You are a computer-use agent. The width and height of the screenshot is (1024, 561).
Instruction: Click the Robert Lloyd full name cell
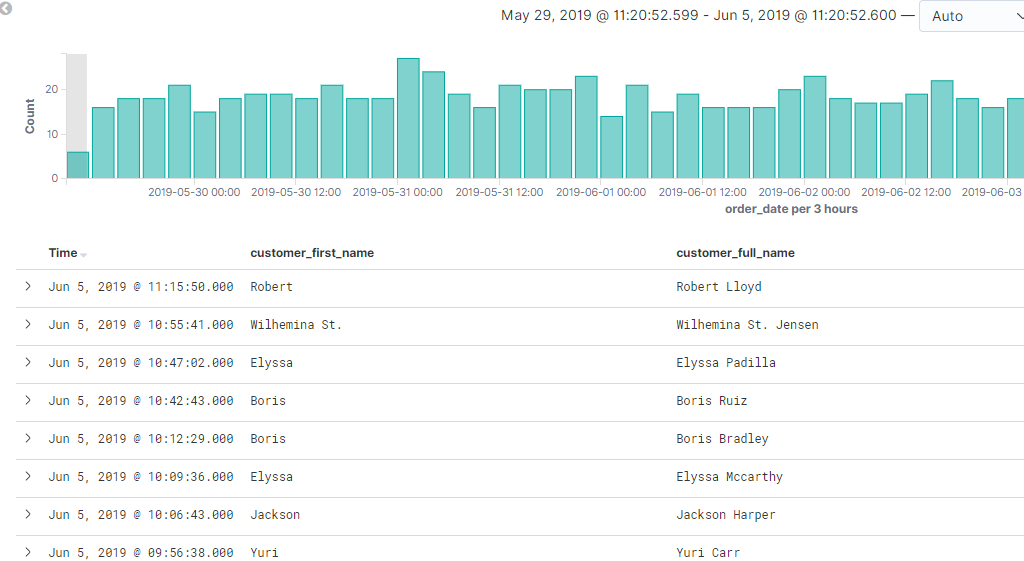click(x=718, y=287)
